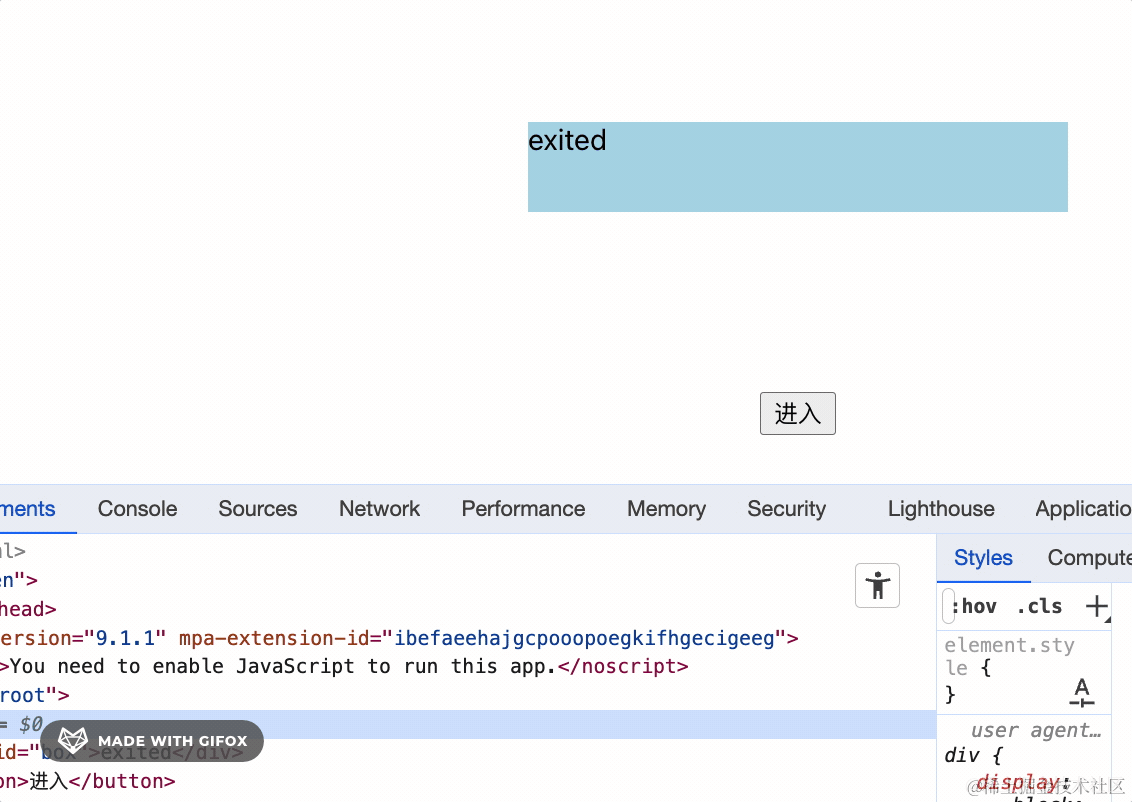Go to the Performance tab
The image size is (1132, 802).
[x=523, y=509]
